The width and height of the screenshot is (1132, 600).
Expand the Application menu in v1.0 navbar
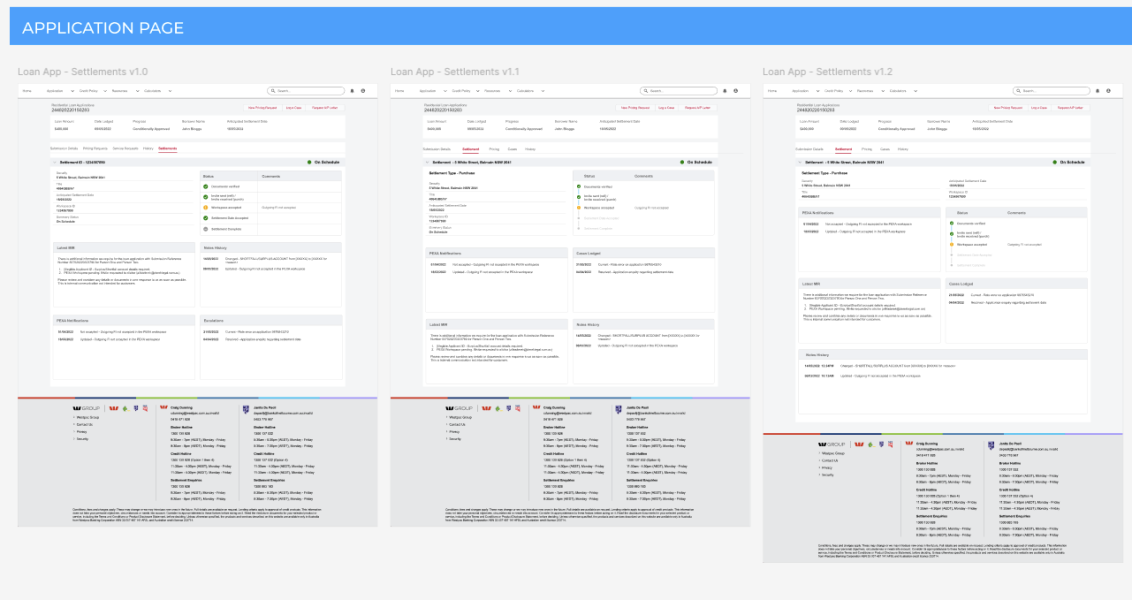click(x=72, y=91)
